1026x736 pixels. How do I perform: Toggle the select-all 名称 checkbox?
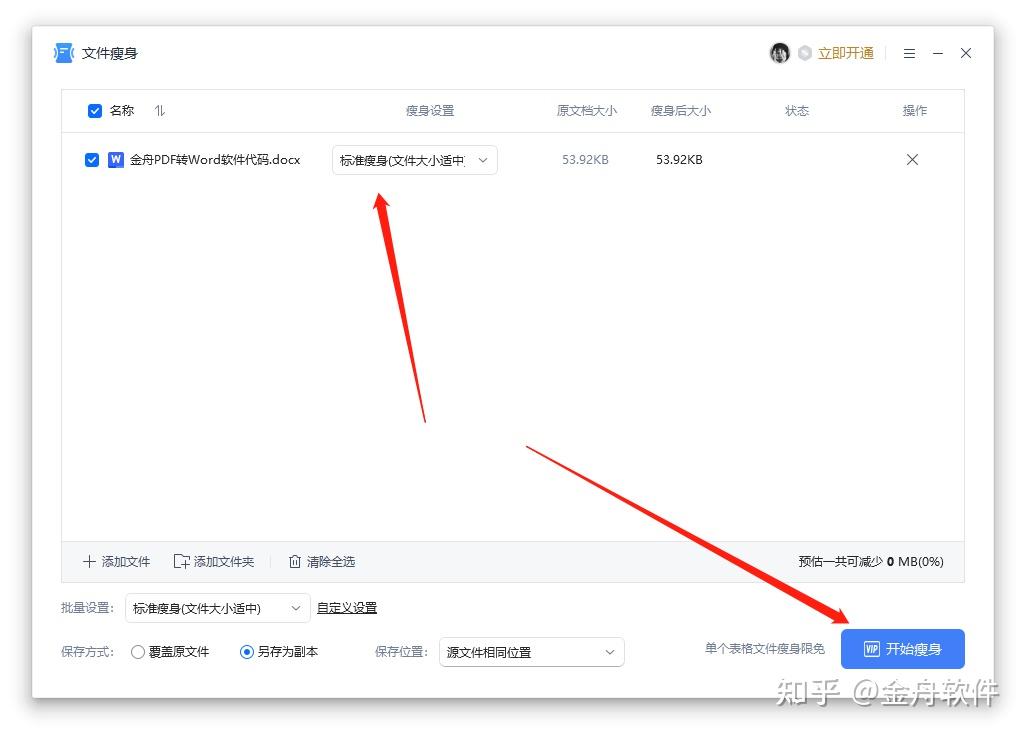click(x=95, y=111)
